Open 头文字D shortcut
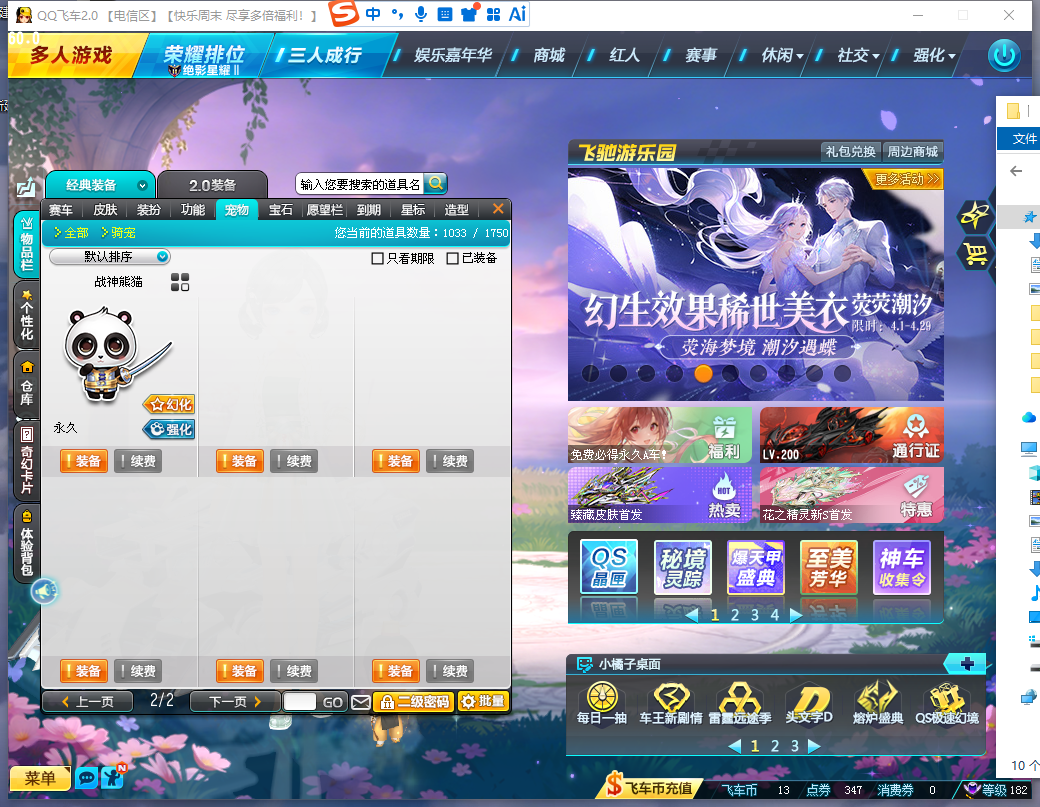Screen dimensions: 1040x807 (x=809, y=704)
